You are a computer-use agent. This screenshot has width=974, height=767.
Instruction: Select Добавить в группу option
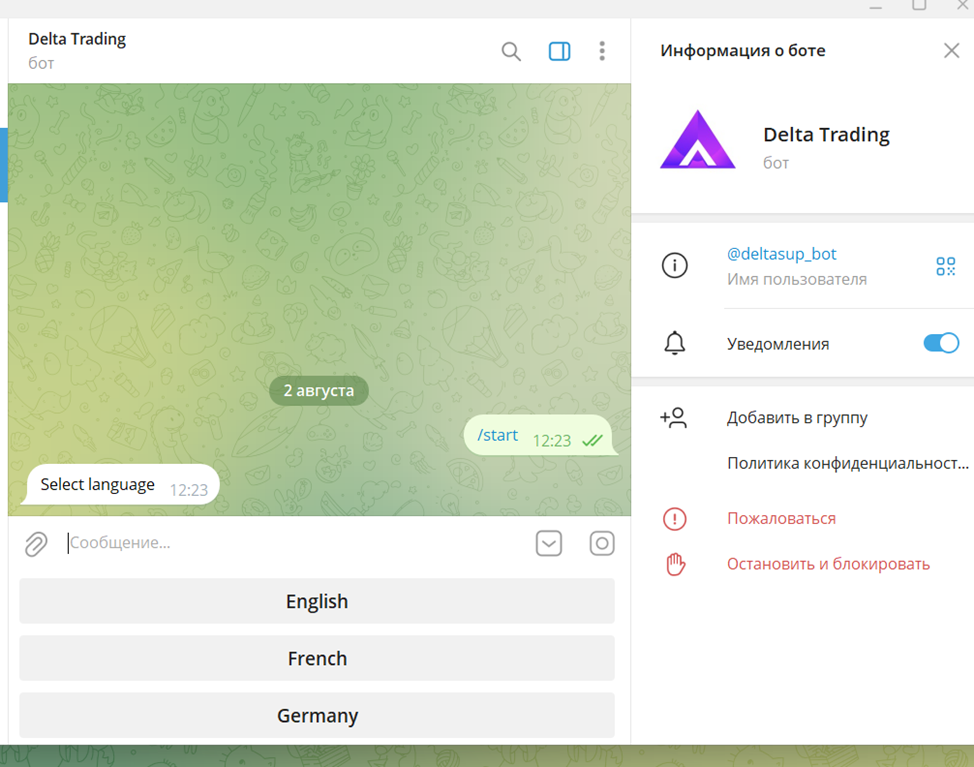797,418
